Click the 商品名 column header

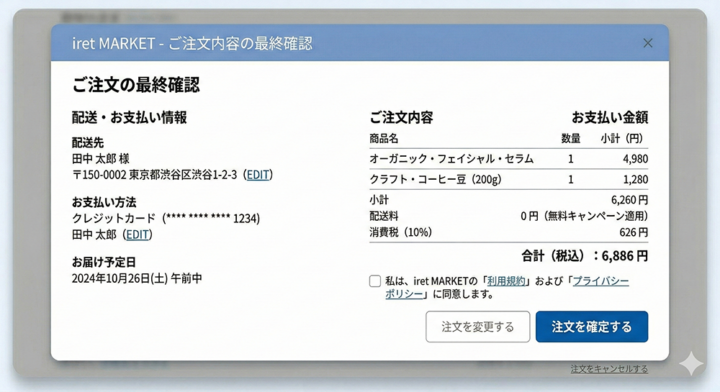[x=384, y=139]
